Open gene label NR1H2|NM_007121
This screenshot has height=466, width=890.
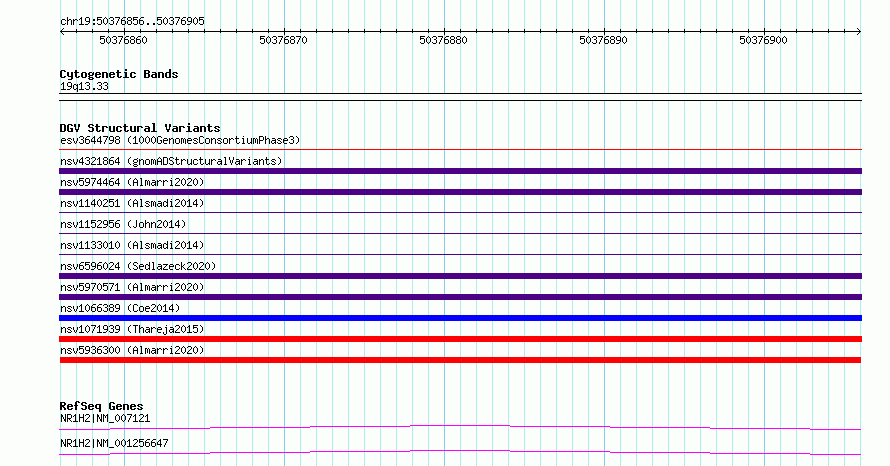[105, 418]
